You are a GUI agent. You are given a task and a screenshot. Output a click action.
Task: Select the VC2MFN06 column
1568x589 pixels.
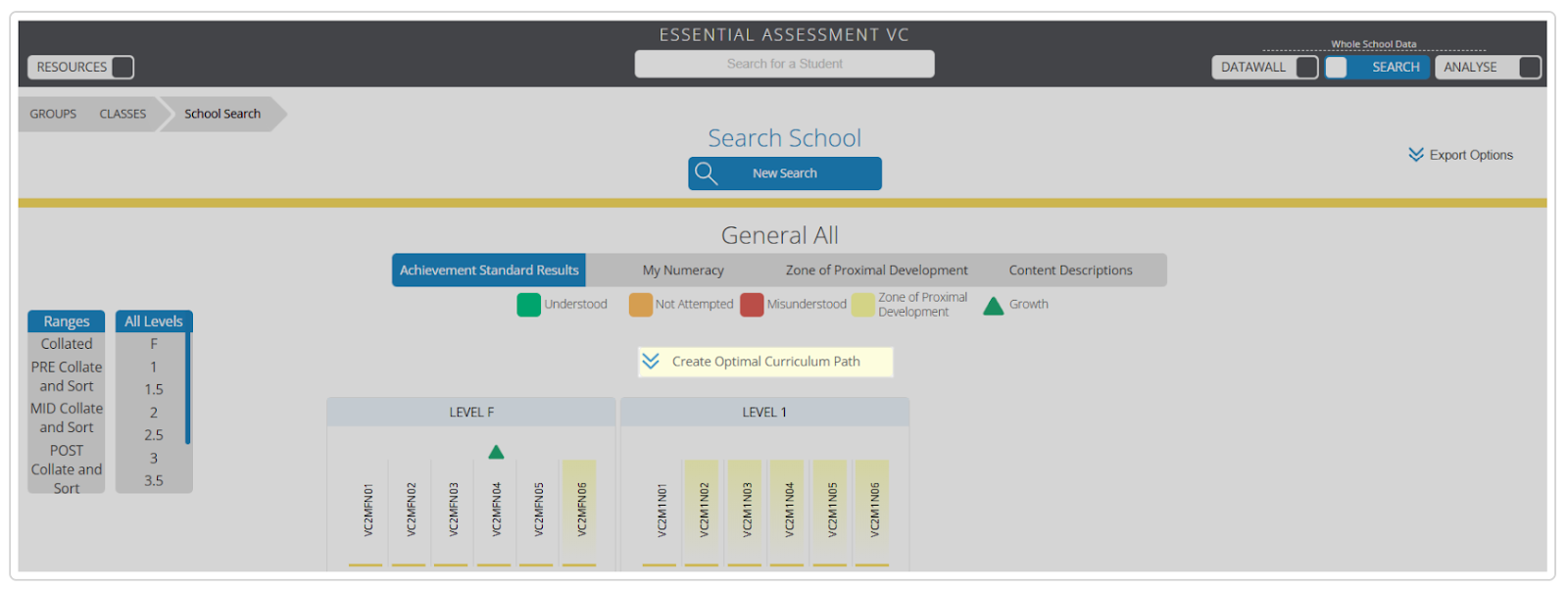pyautogui.click(x=580, y=513)
